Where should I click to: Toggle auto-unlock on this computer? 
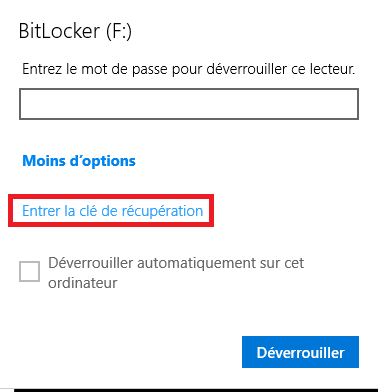[29, 271]
